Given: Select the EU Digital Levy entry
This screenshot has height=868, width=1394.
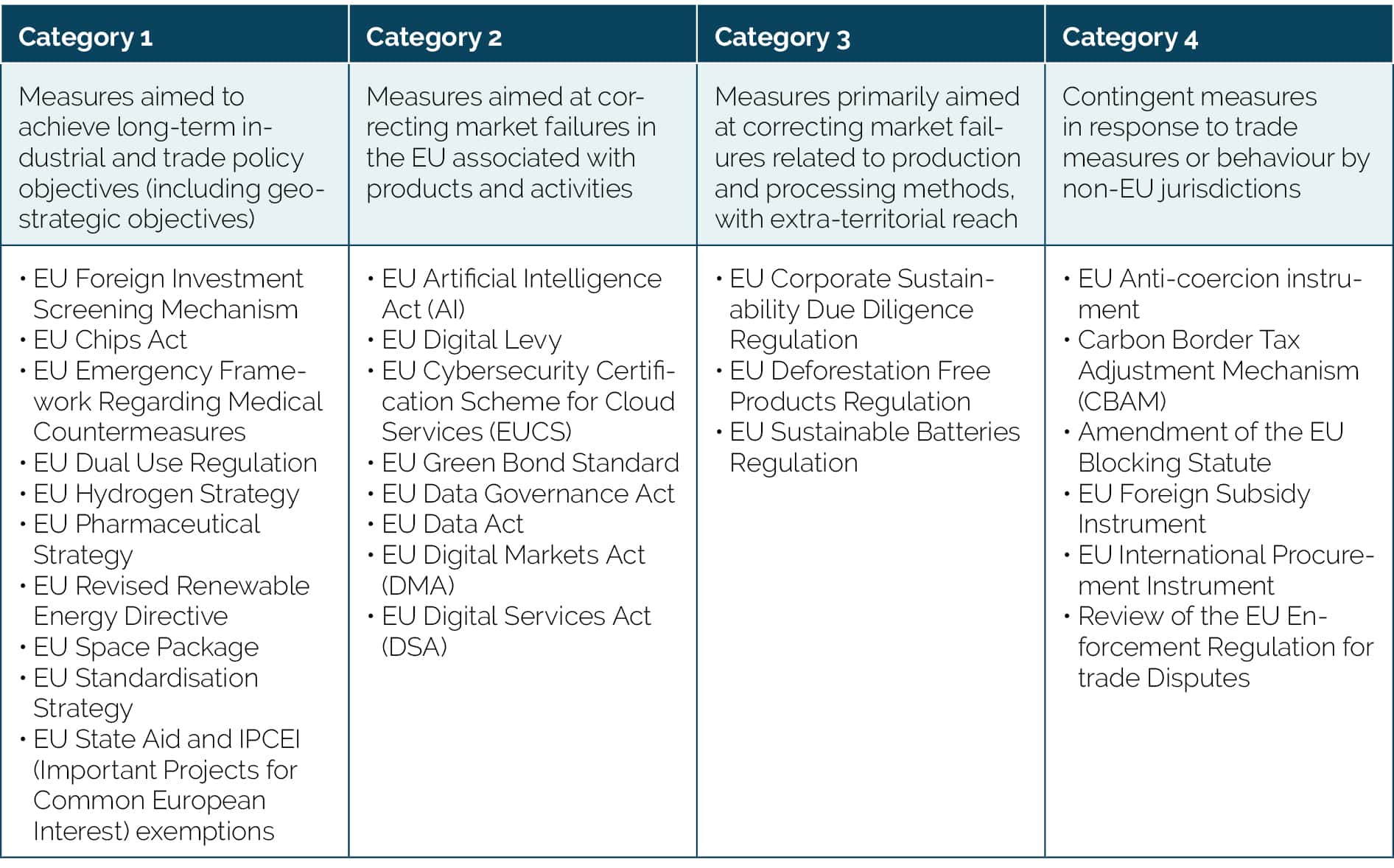Looking at the screenshot, I should coord(472,340).
